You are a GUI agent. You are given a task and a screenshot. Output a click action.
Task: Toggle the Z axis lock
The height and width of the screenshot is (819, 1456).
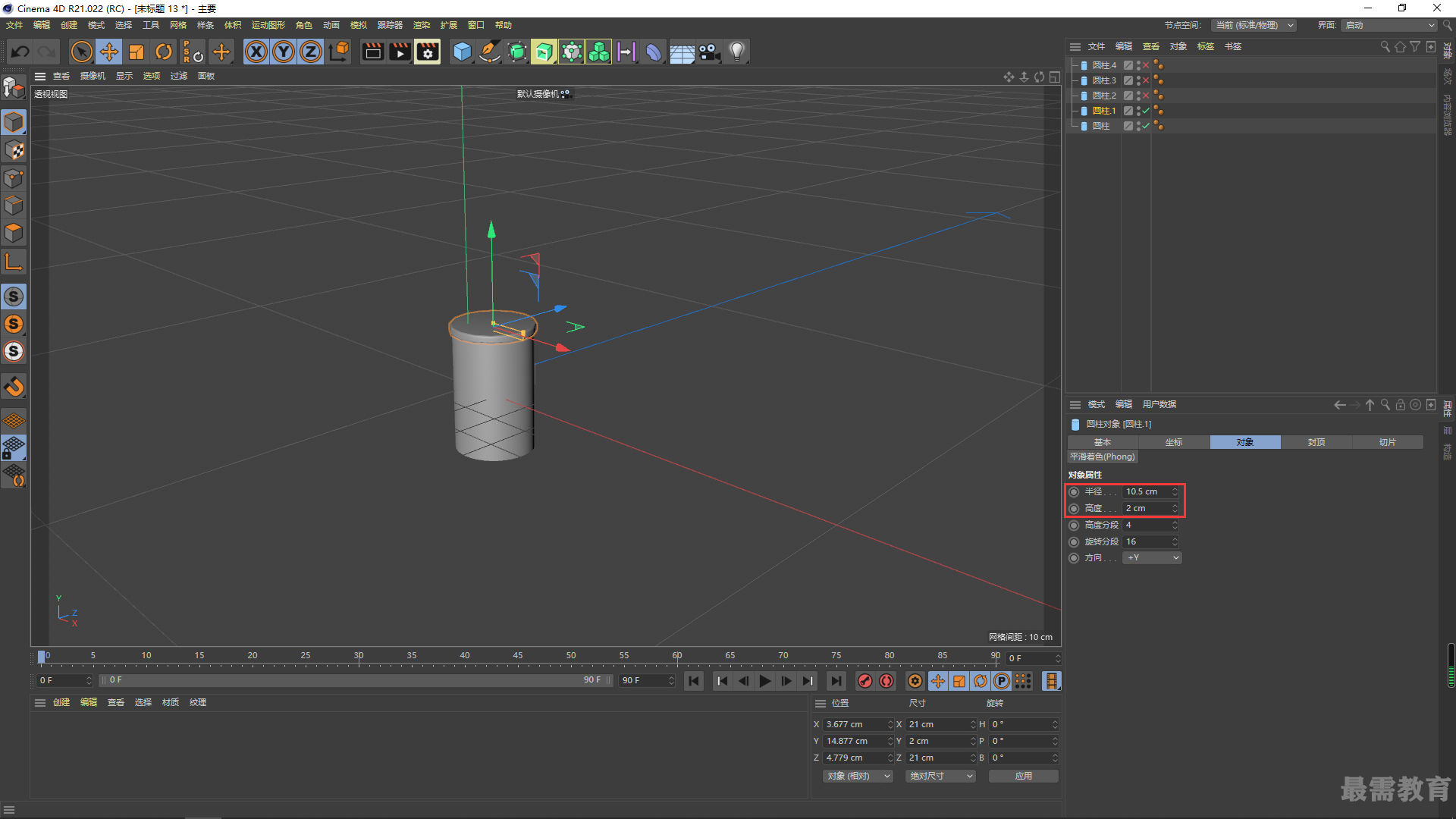click(x=311, y=52)
